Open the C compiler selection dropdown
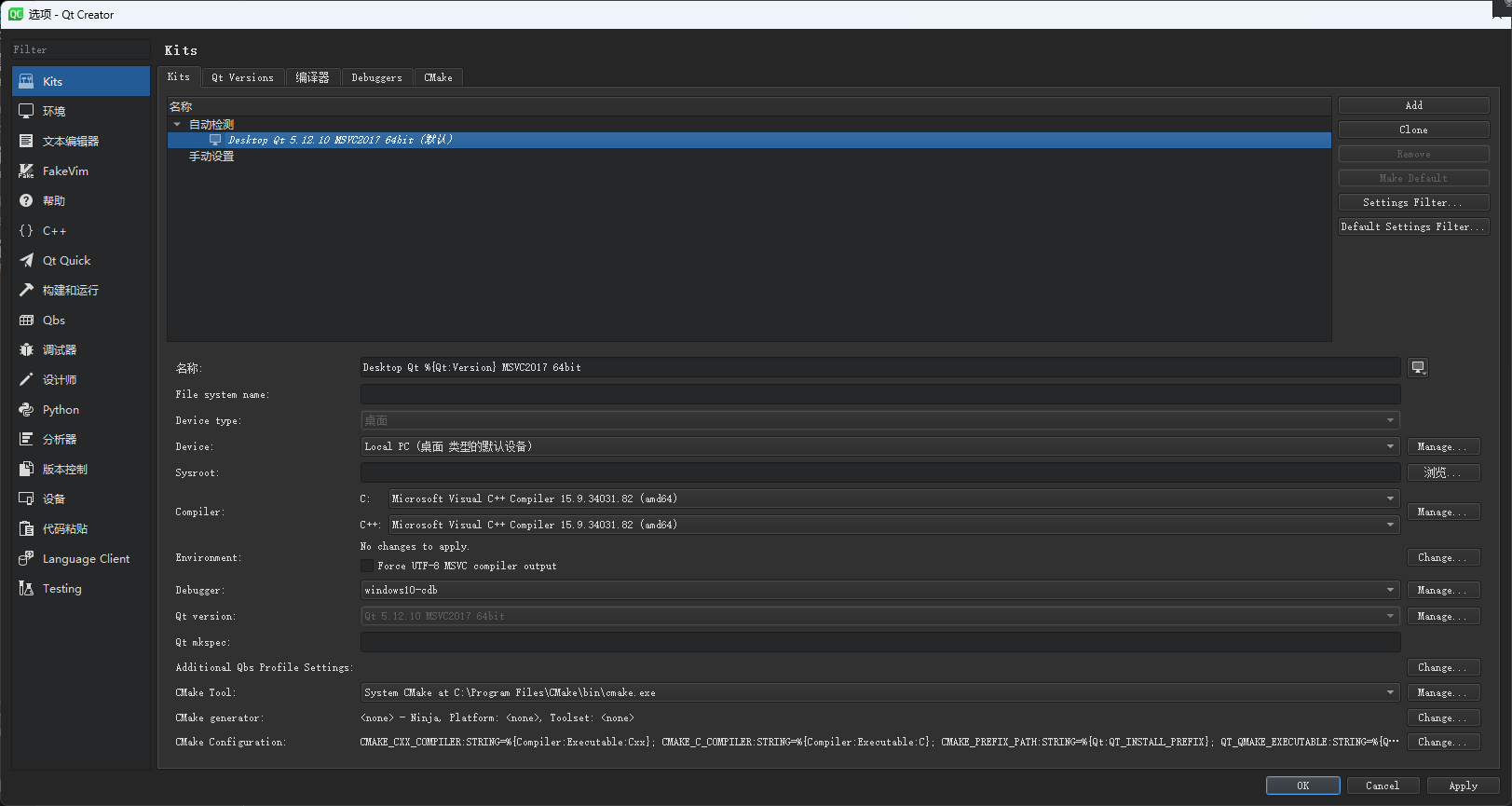 (894, 499)
